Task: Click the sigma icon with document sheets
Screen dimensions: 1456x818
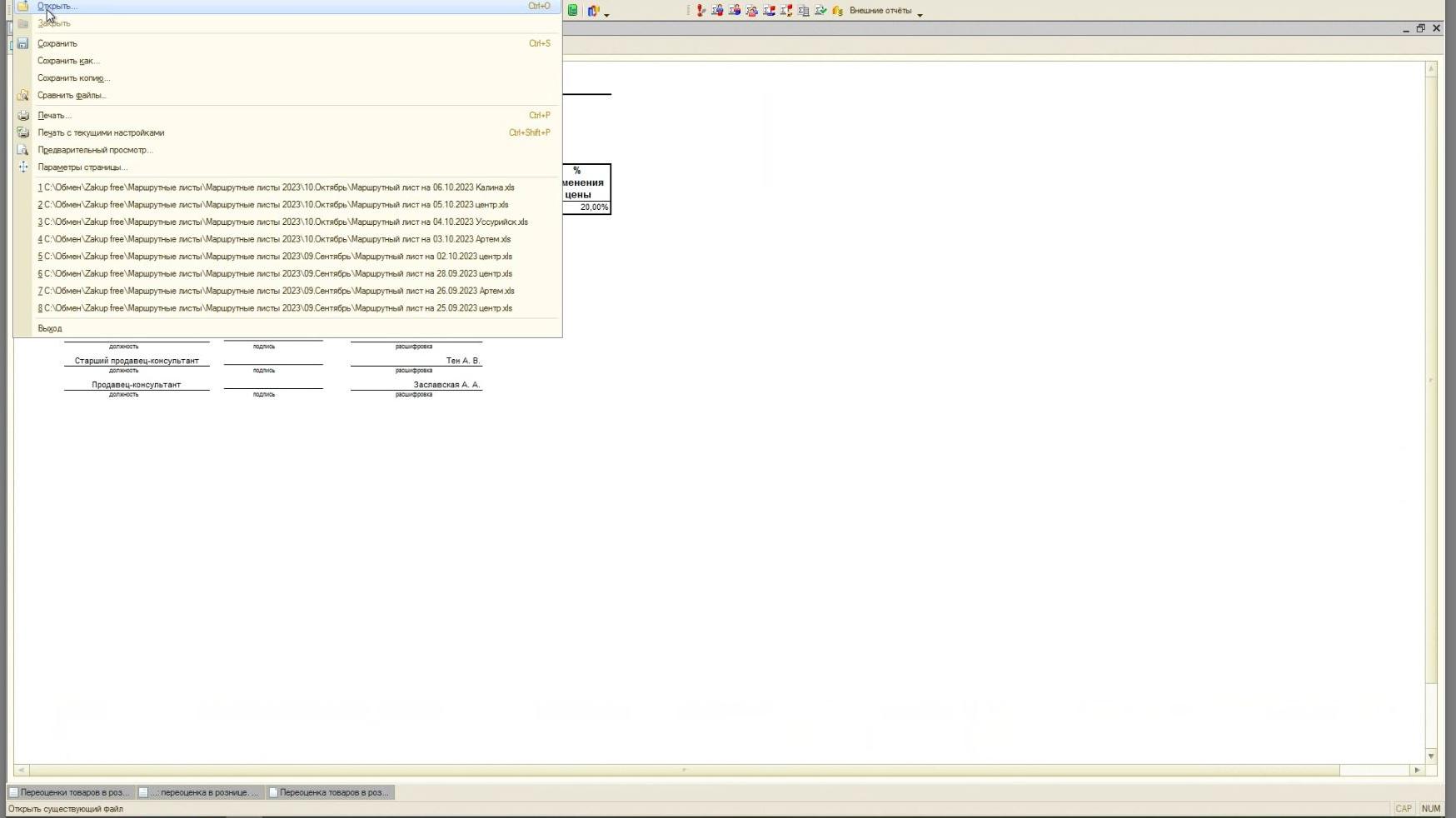Action: [803, 11]
